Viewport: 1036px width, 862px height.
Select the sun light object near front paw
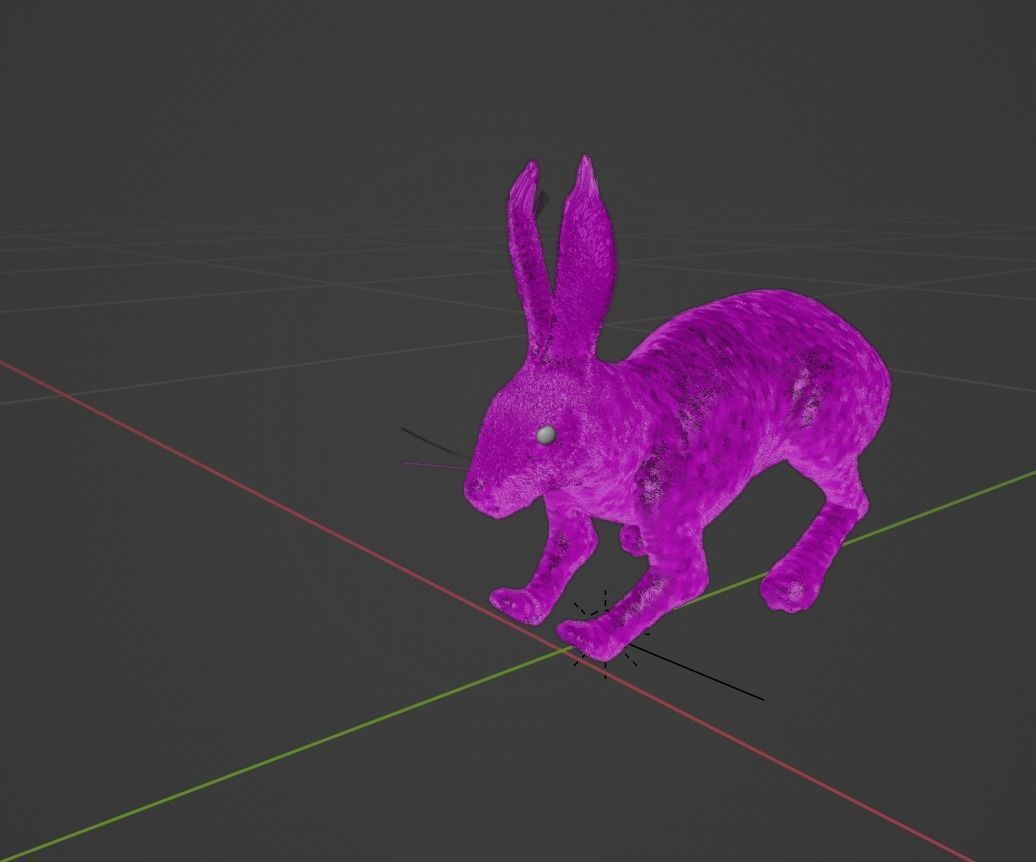[x=605, y=633]
